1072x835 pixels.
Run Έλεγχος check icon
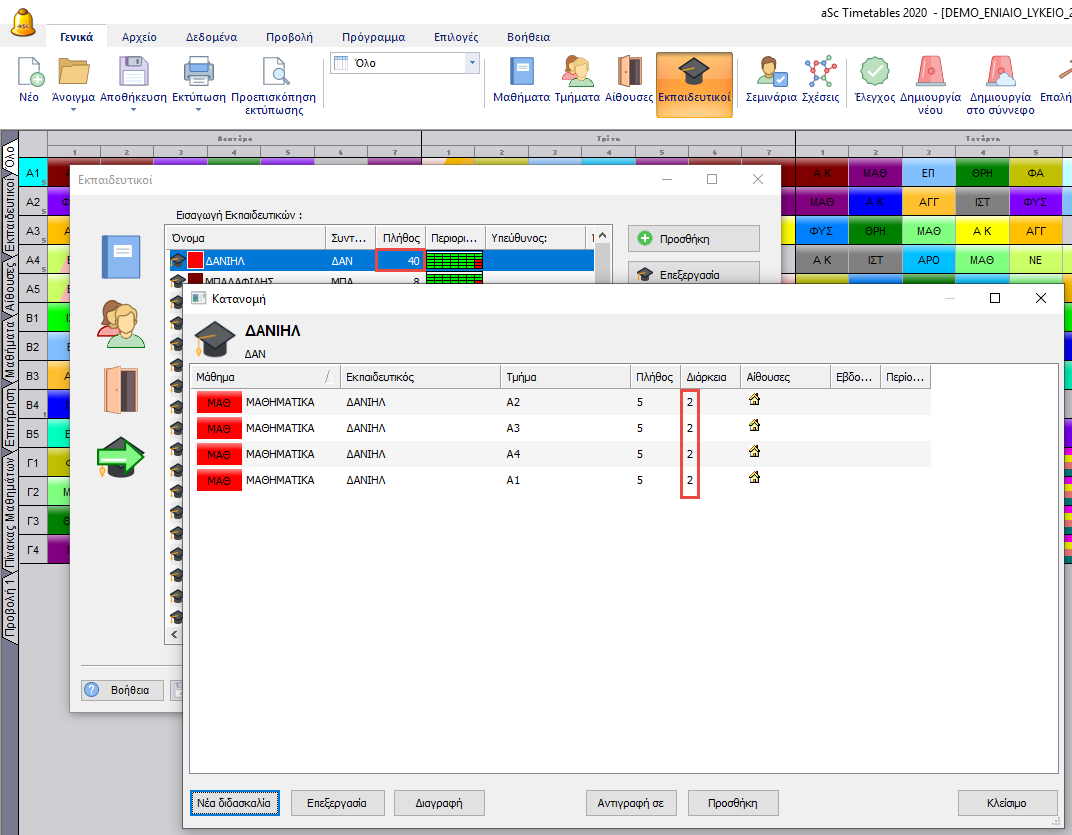click(874, 80)
